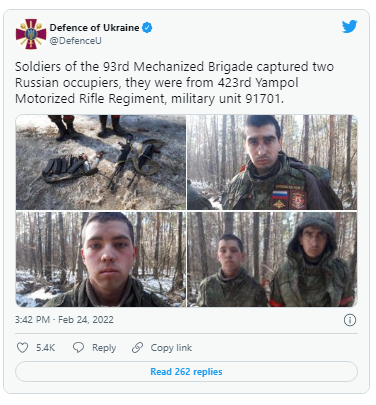376x405 pixels.
Task: Click the Reply text label
Action: pyautogui.click(x=104, y=348)
